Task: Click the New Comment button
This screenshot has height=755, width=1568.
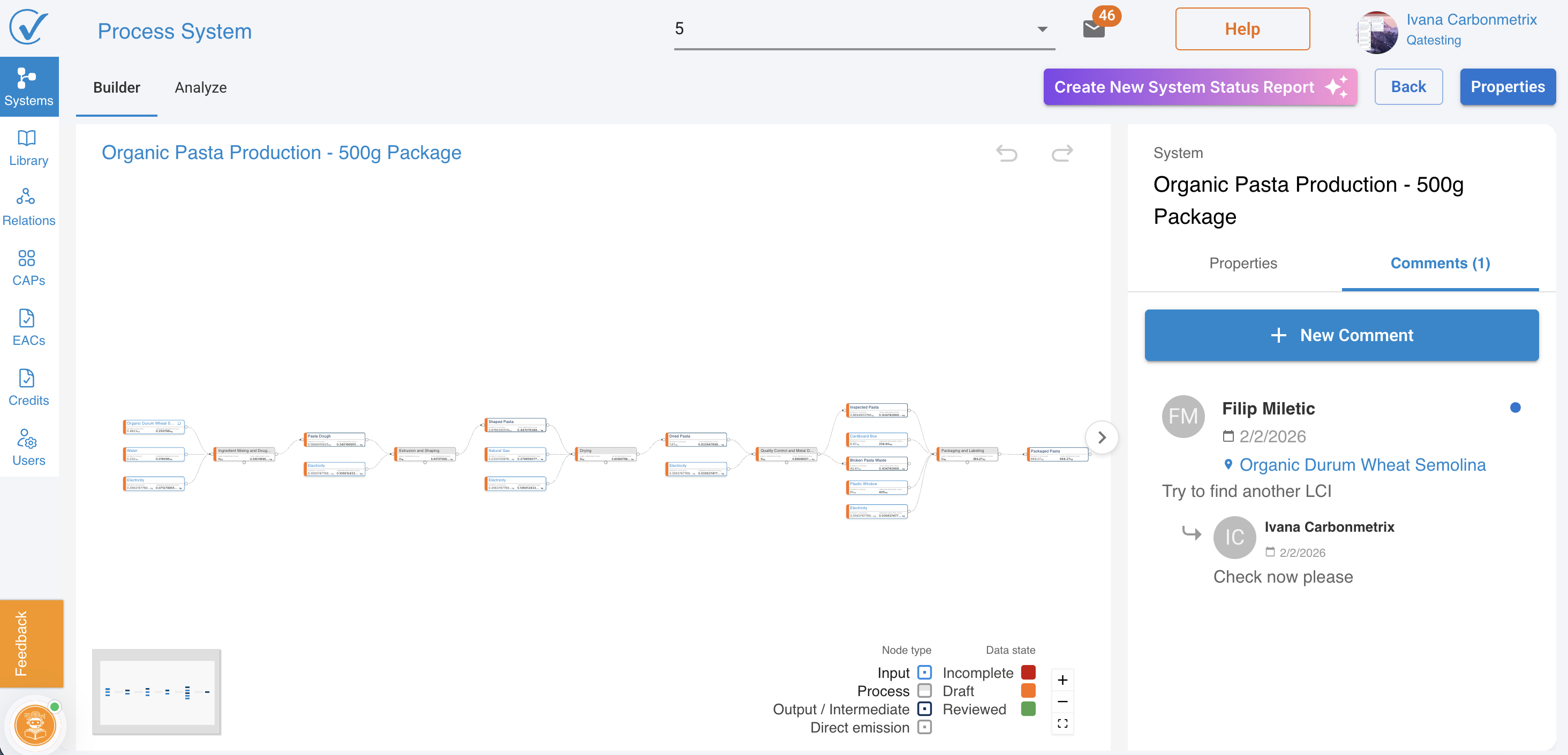Action: click(x=1341, y=336)
